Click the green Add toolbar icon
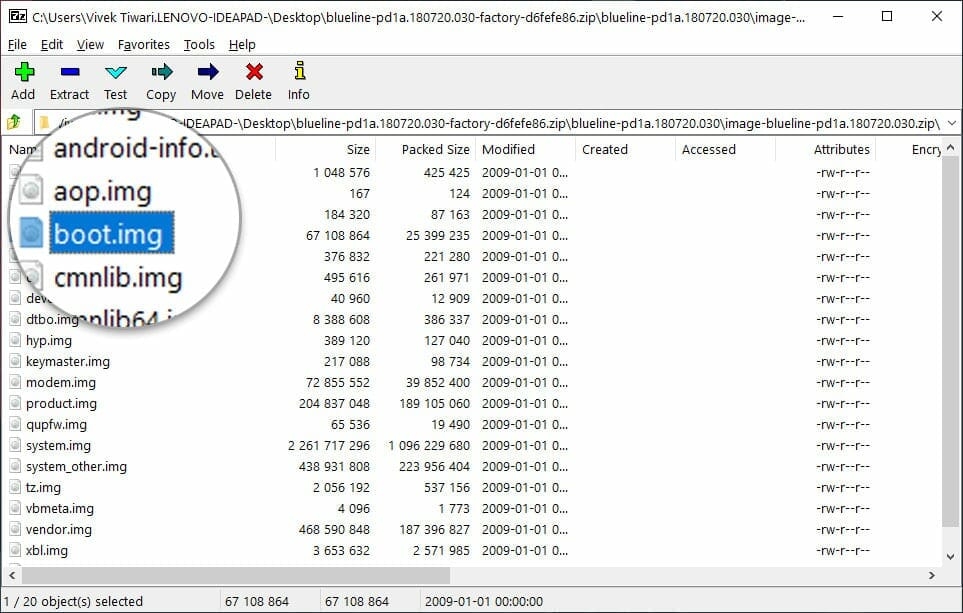 (x=23, y=80)
